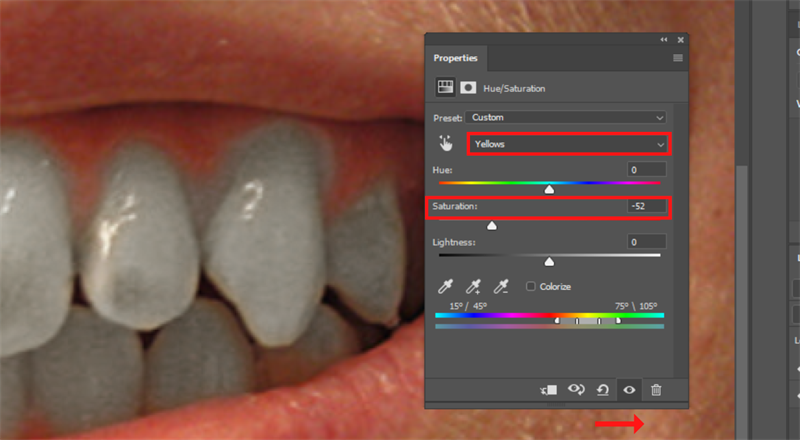The image size is (800, 440).
Task: Pick the Eyedropper tool
Action: pyautogui.click(x=445, y=286)
